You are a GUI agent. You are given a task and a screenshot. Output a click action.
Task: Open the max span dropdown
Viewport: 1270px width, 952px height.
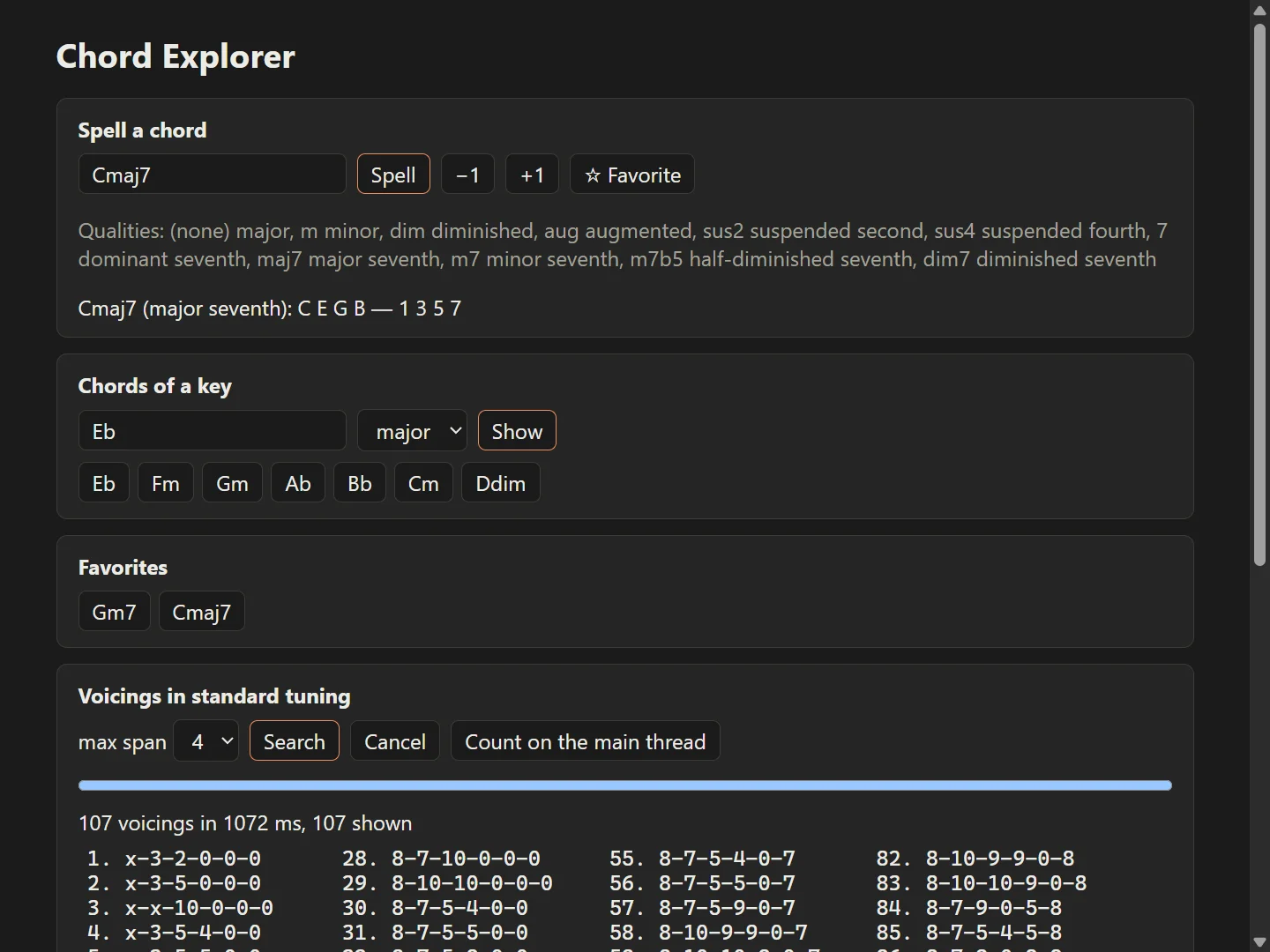click(x=206, y=741)
